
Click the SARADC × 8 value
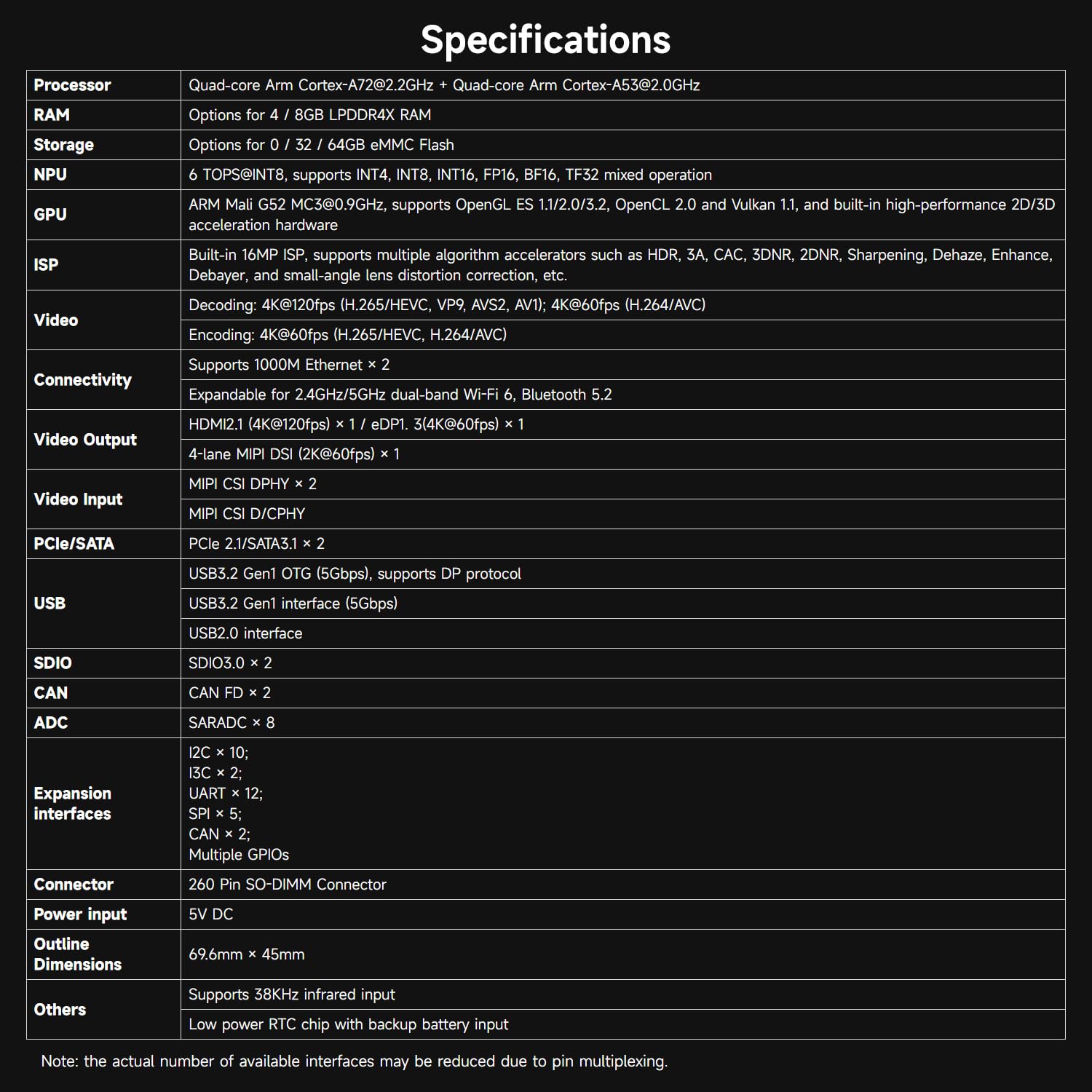tap(232, 723)
